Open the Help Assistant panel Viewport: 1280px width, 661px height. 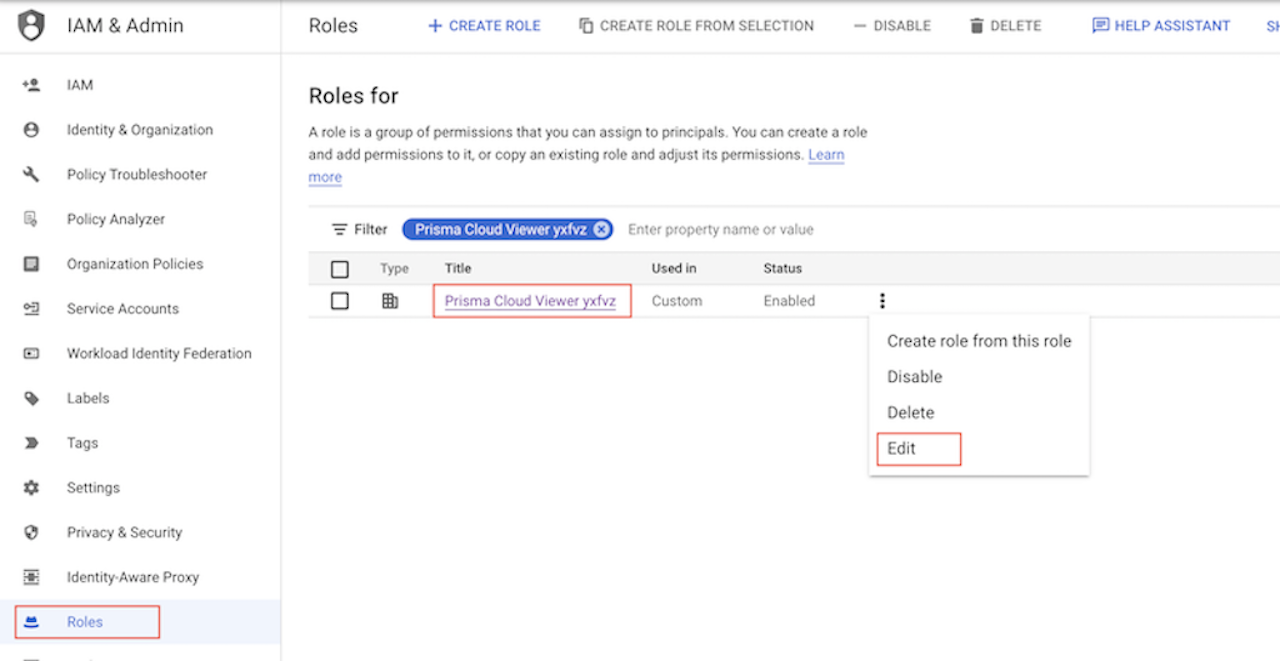[x=1161, y=26]
